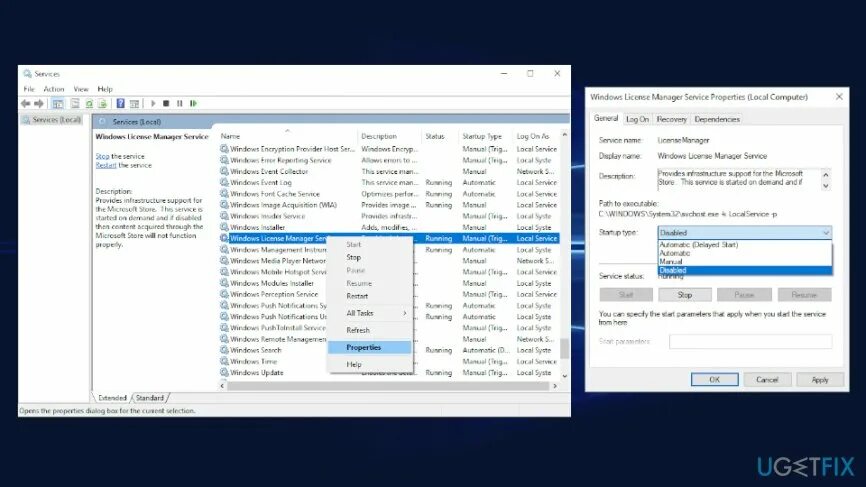Click gear icon beside Windows Modules Installer
866x487 pixels.
click(x=224, y=283)
